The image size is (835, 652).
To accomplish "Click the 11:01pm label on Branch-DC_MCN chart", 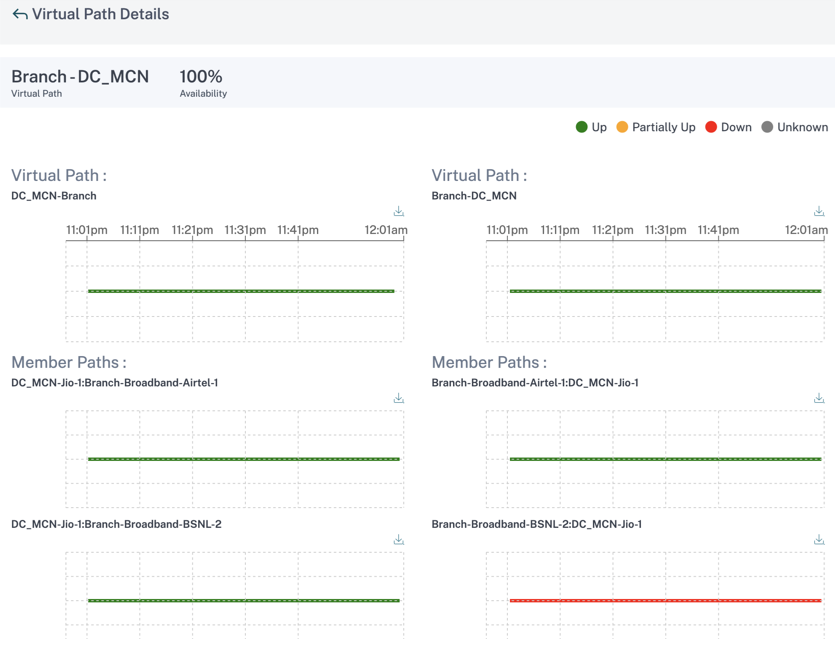I will [507, 230].
